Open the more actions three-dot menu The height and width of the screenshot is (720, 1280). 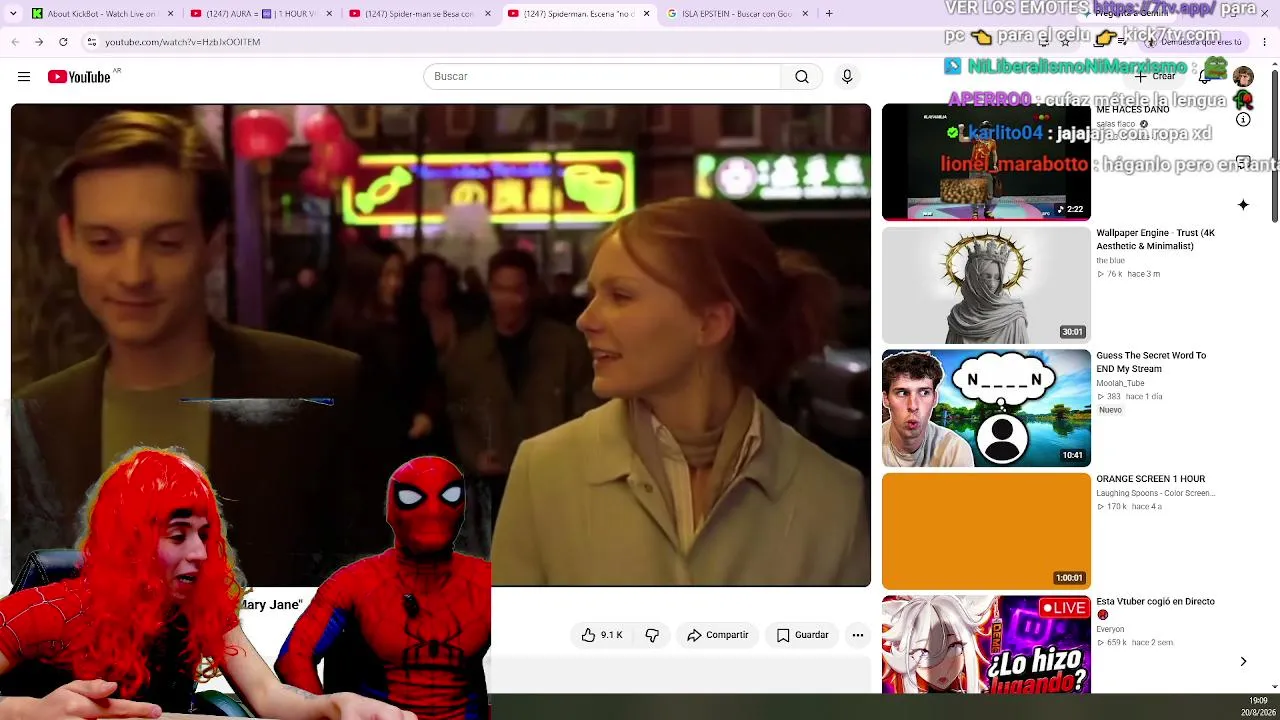858,635
